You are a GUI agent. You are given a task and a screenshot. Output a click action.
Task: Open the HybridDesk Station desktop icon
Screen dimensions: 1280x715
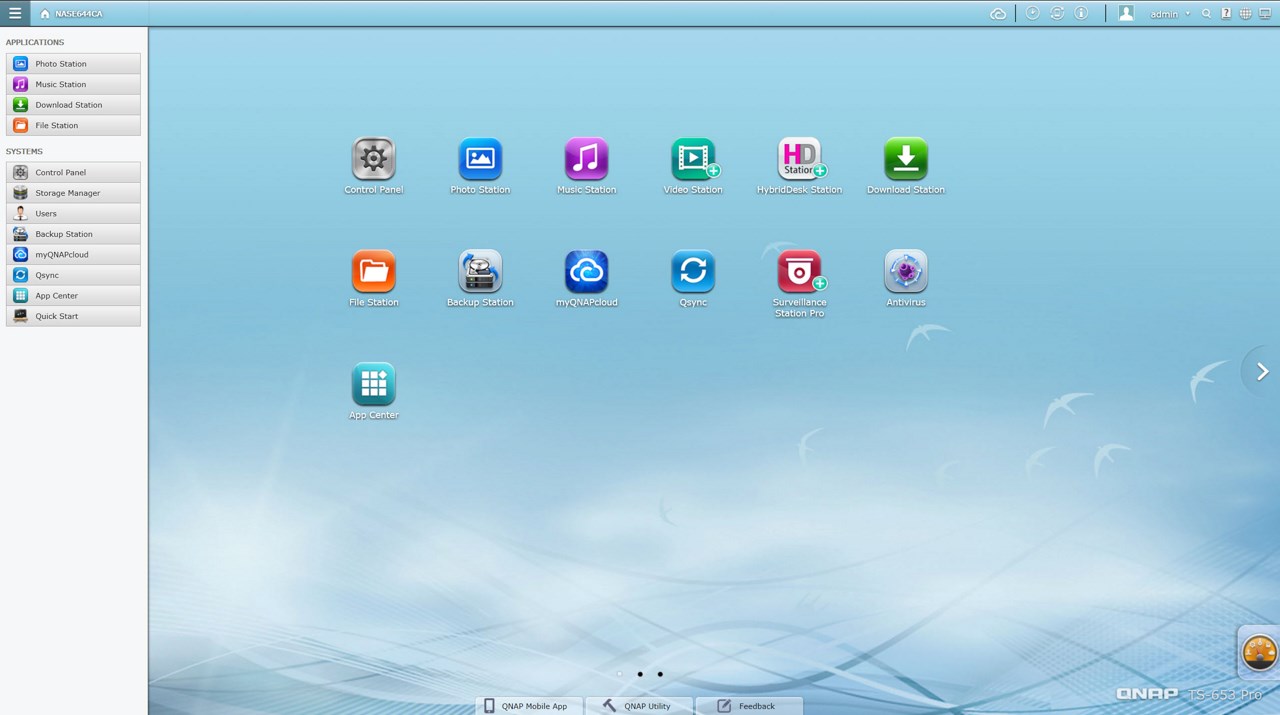coord(799,159)
